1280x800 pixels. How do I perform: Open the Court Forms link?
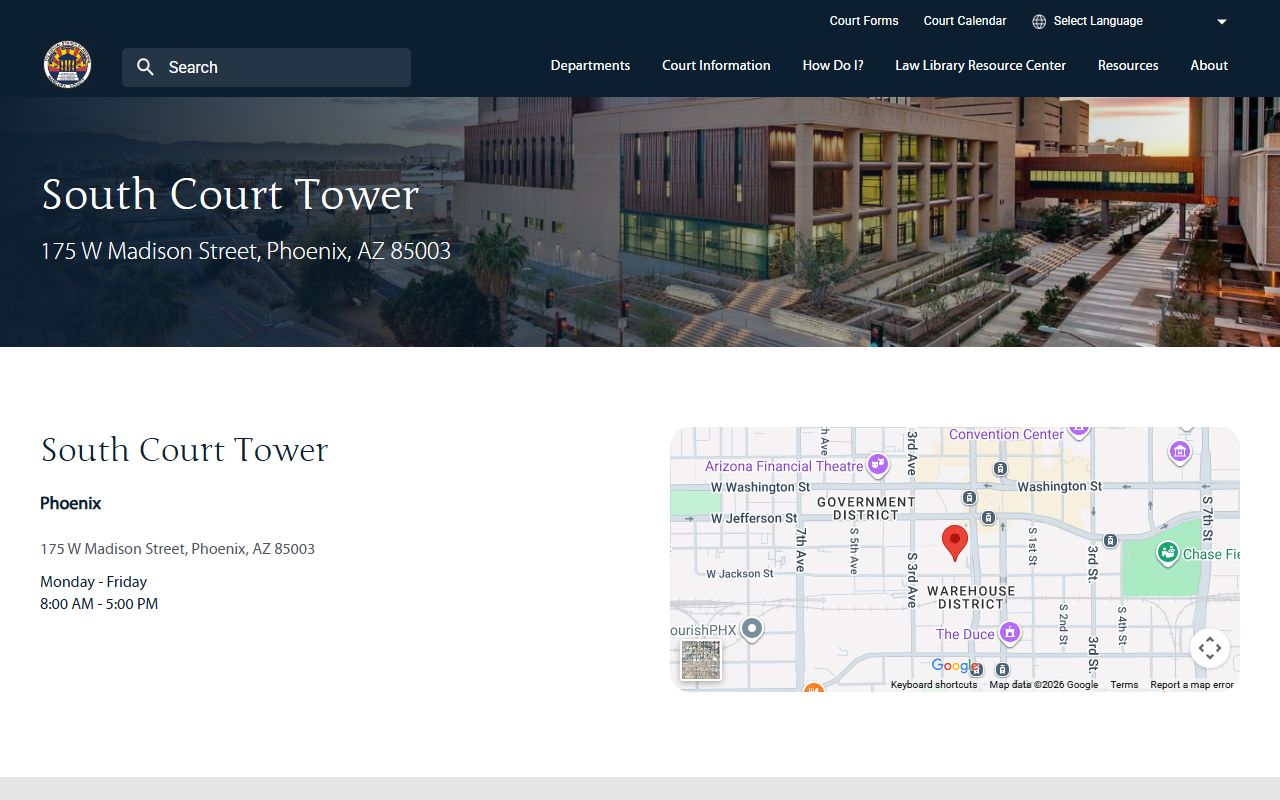click(864, 21)
